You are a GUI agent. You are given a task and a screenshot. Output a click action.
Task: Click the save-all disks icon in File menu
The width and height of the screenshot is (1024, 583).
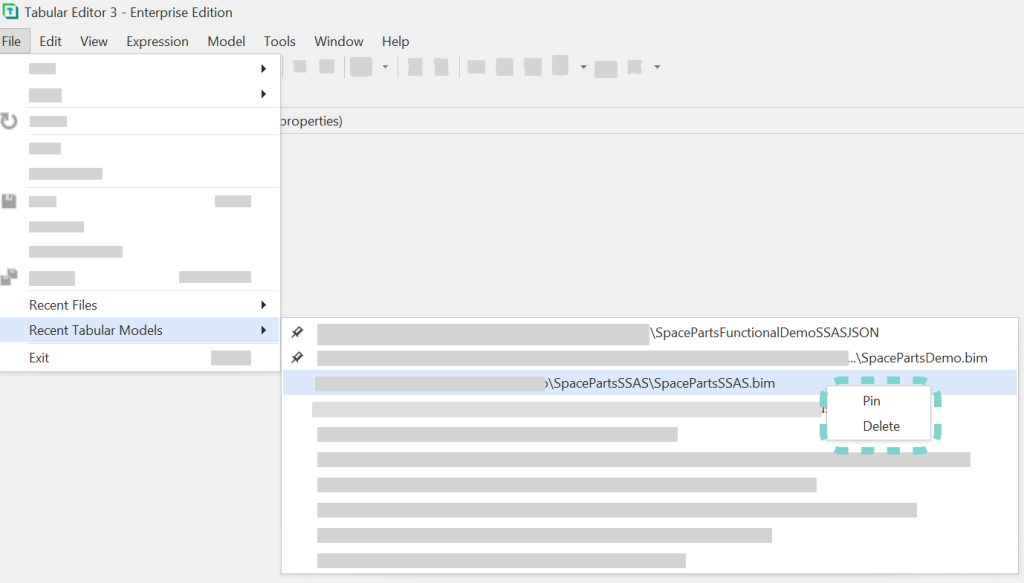click(x=9, y=277)
